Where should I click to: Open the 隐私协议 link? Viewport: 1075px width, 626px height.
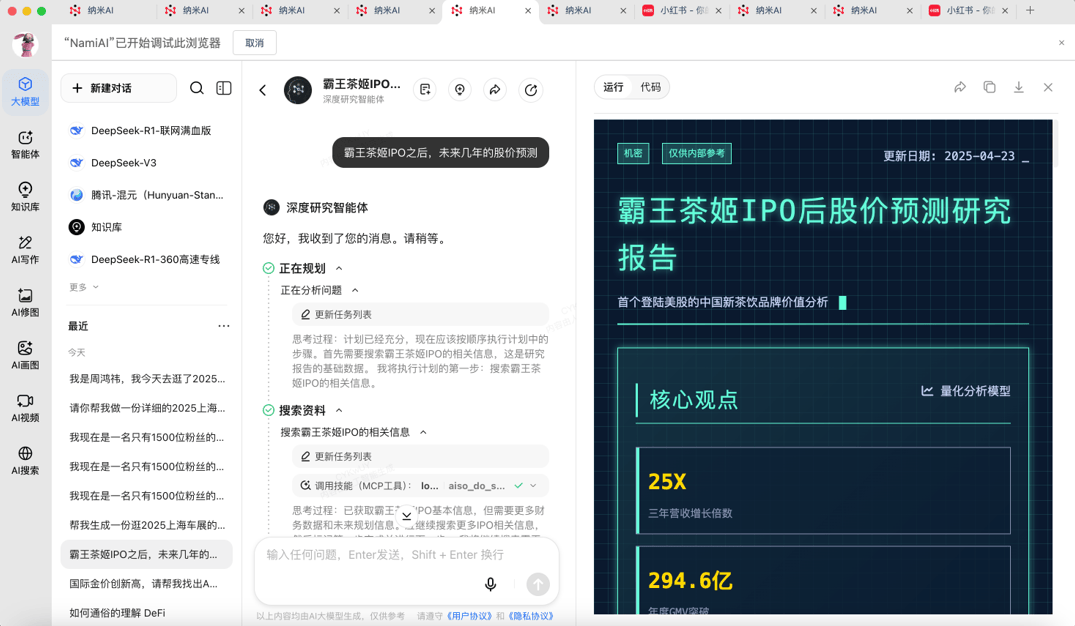pos(531,616)
